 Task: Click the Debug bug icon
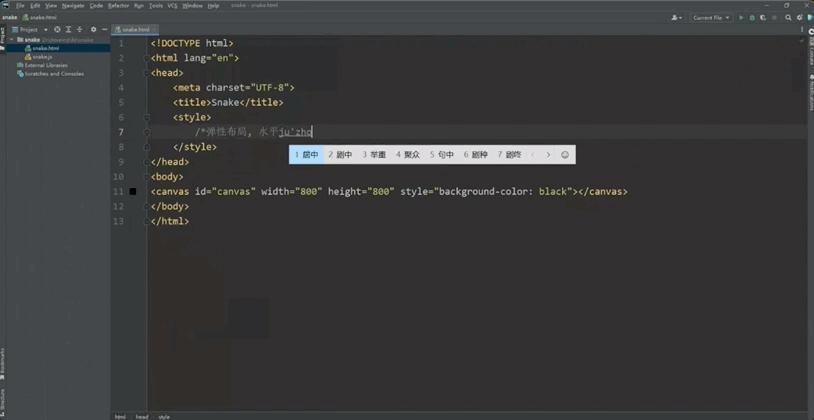pos(752,17)
